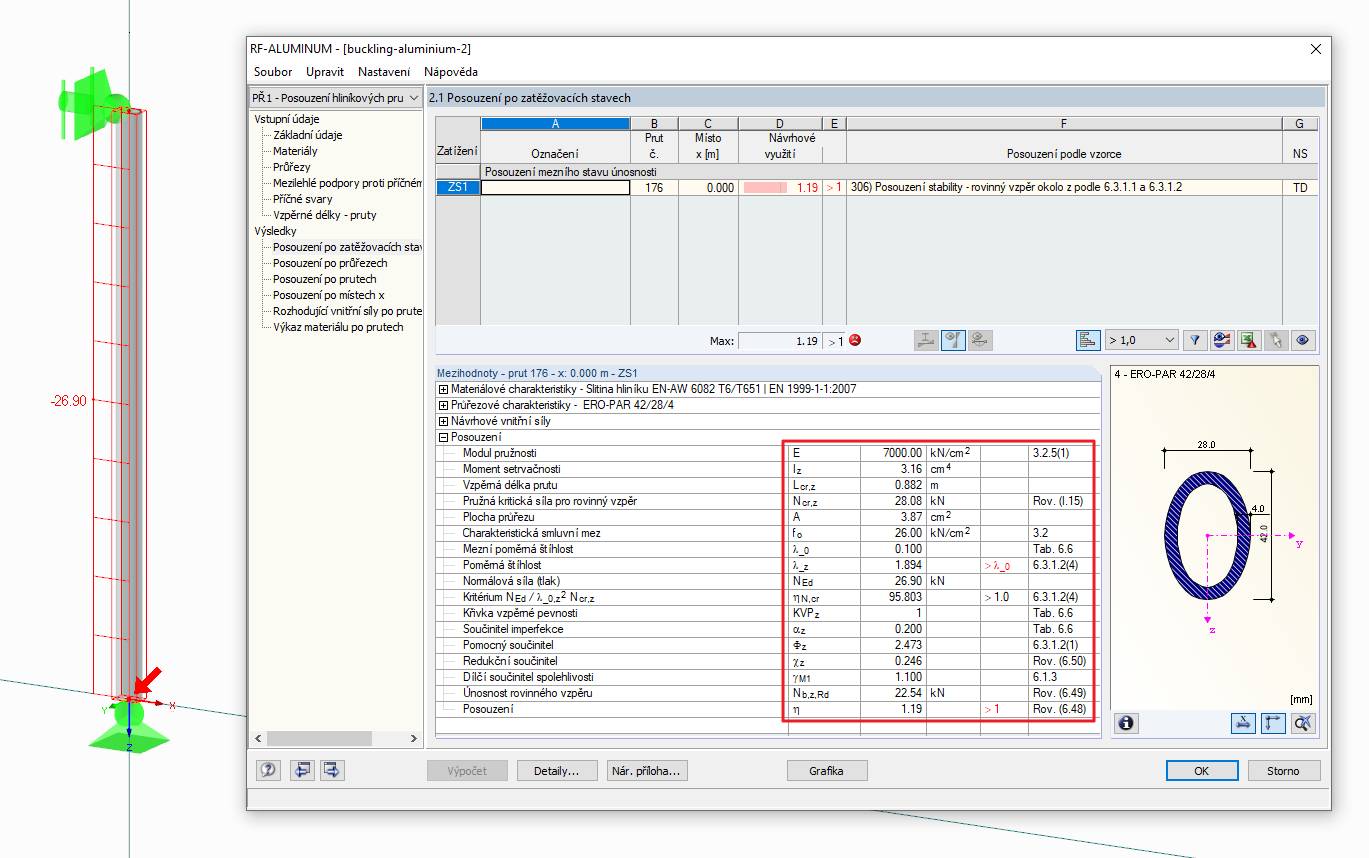Click the colored relation scale icon
Viewport: 1369px width, 858px height.
(1221, 340)
